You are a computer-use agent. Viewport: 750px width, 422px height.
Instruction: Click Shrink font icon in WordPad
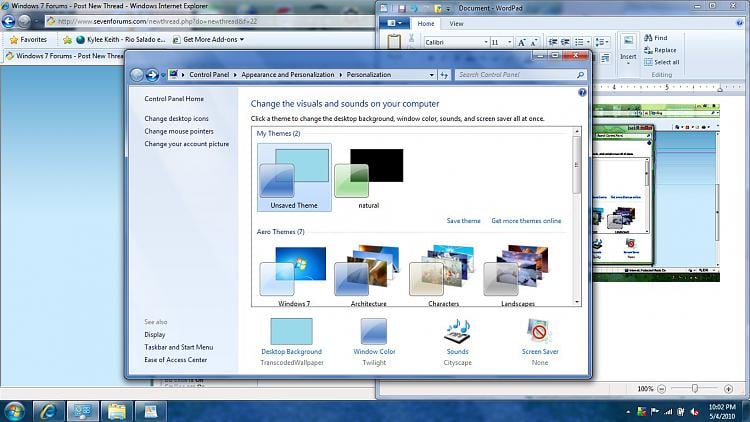click(534, 43)
